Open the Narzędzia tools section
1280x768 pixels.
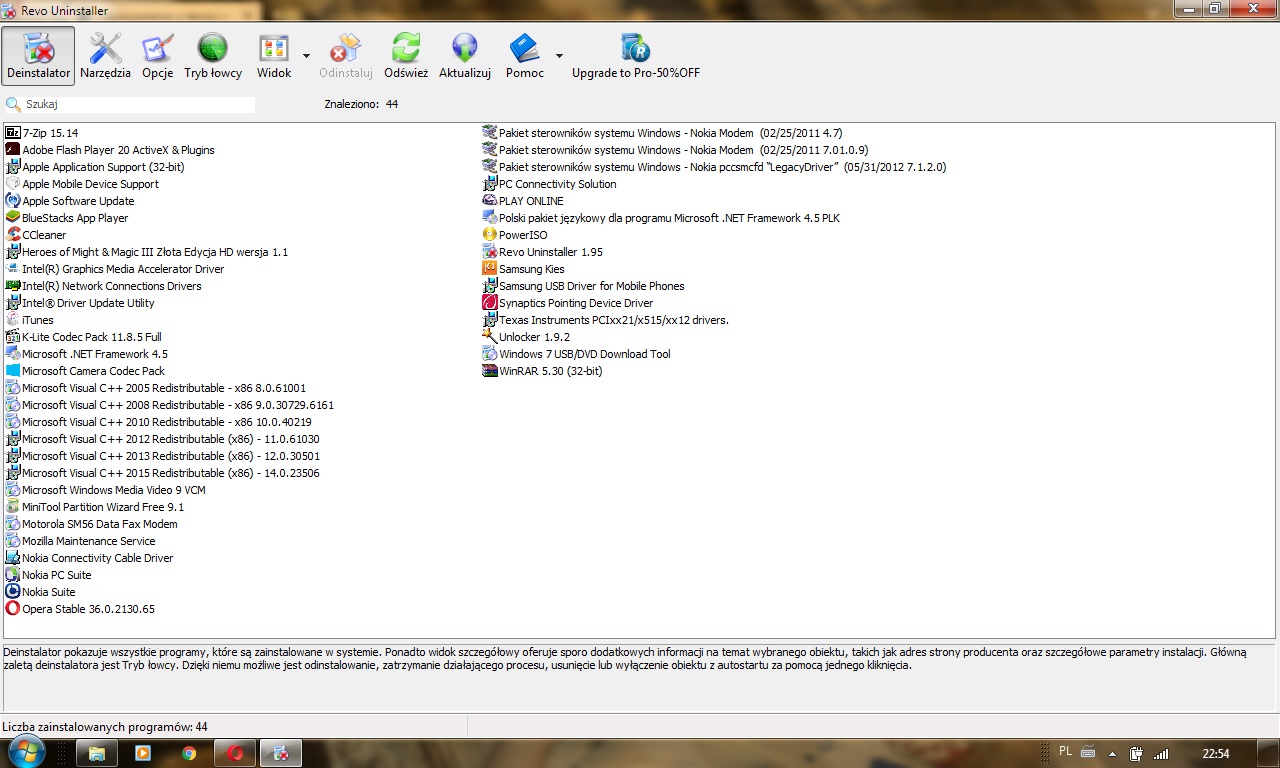tap(105, 56)
